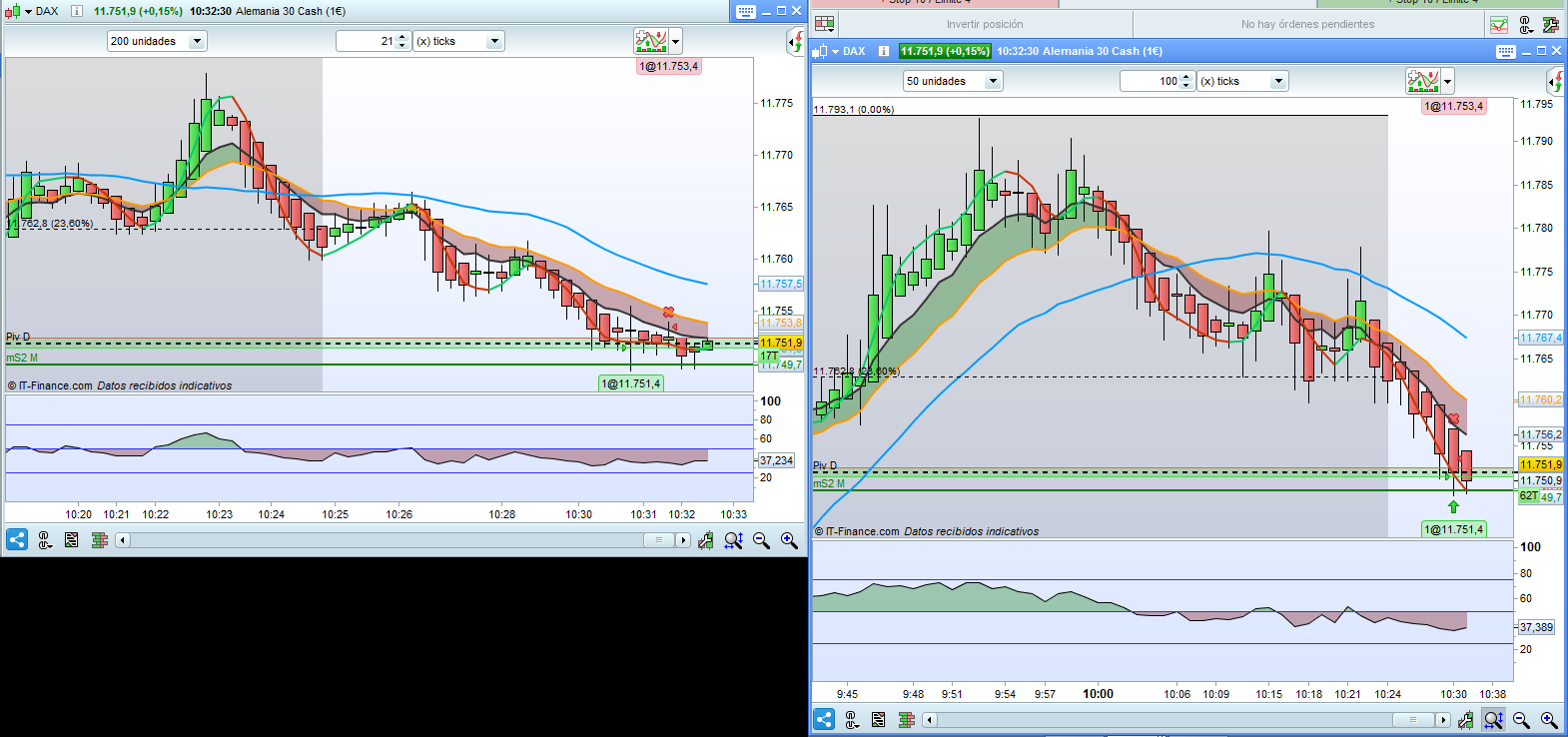Click the 1@11.751,4 order label on left chart
The image size is (1568, 737).
(630, 383)
